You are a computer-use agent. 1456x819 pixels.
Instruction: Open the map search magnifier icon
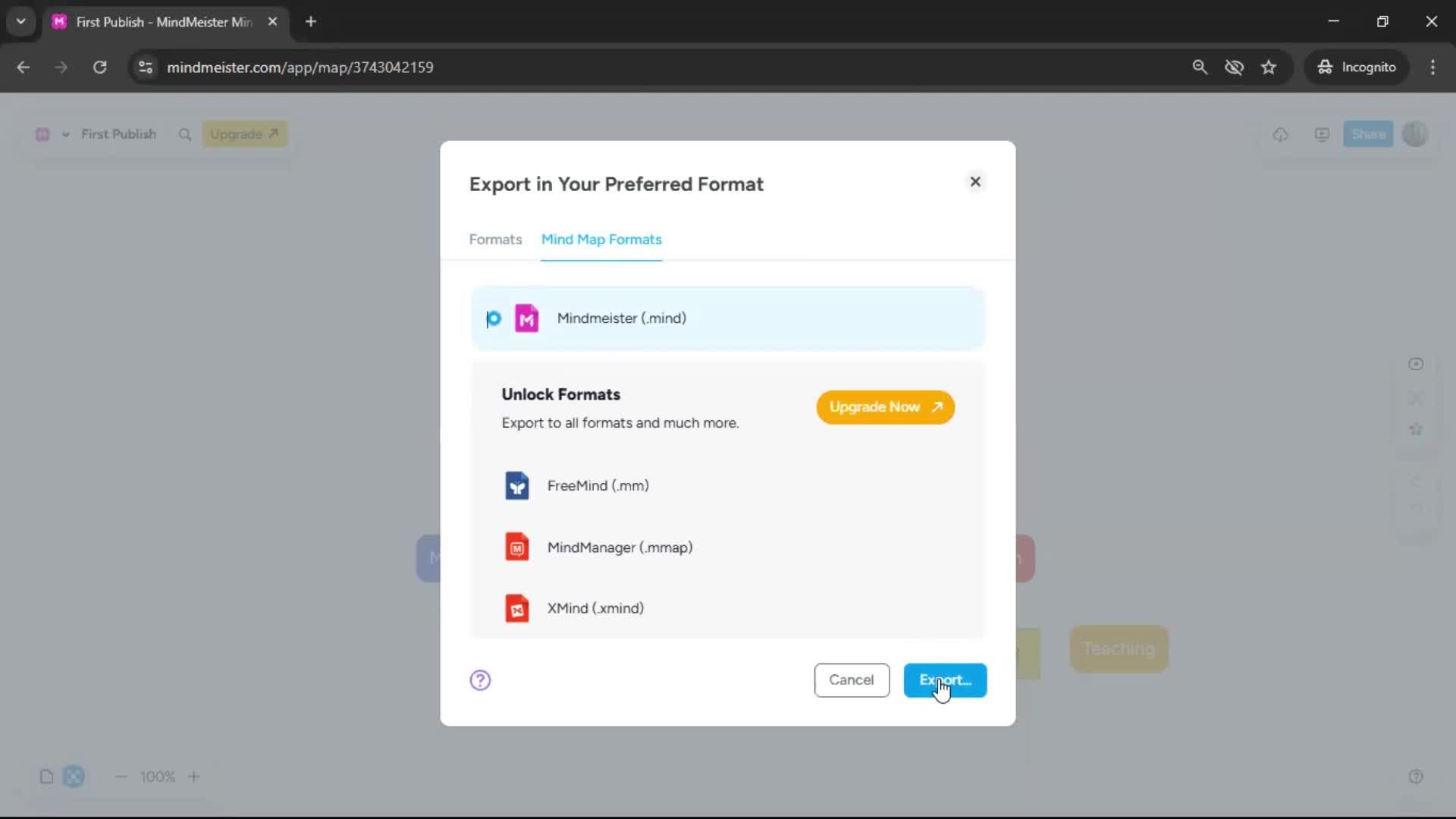click(185, 134)
